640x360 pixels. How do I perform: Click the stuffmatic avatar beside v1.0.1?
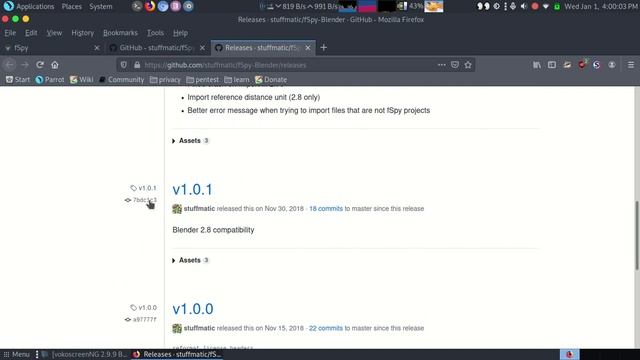point(177,209)
